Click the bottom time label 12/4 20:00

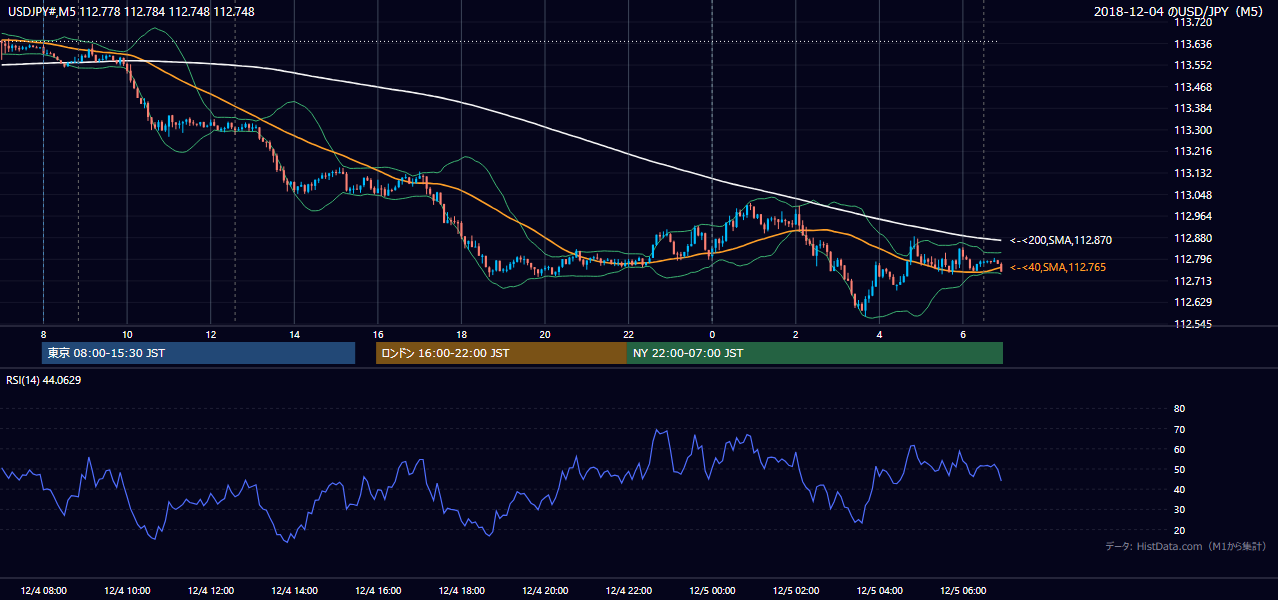[545, 590]
